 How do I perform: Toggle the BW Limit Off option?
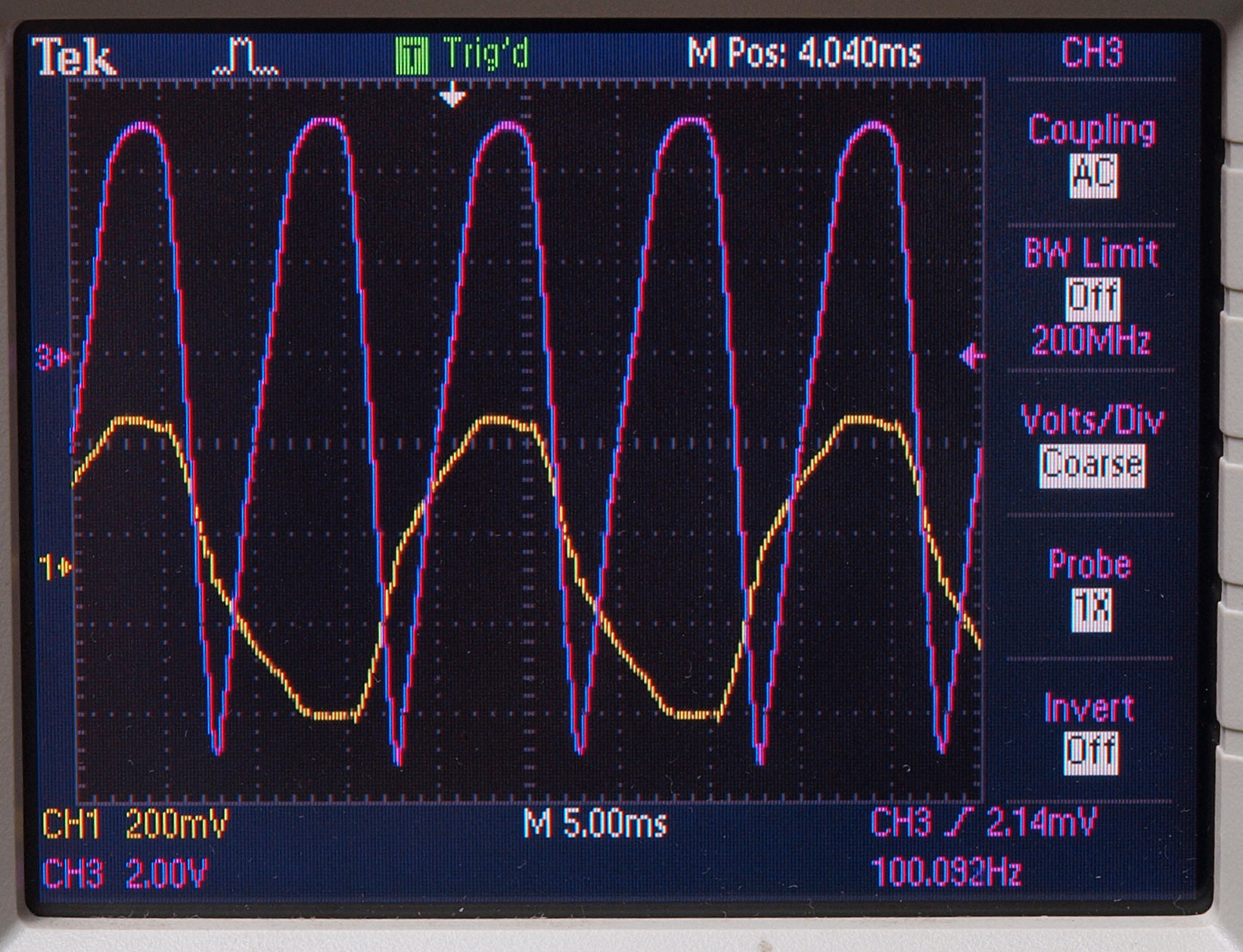tap(1092, 299)
